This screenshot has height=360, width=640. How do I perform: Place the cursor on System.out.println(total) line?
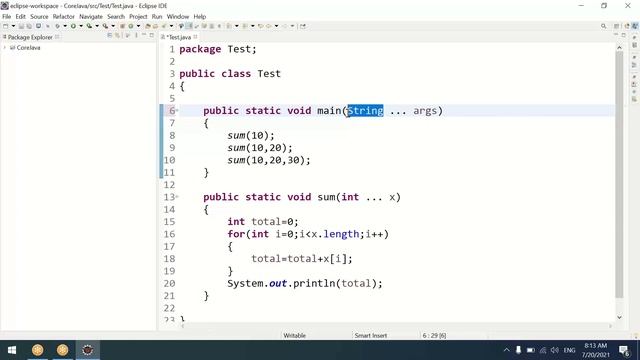click(x=305, y=283)
